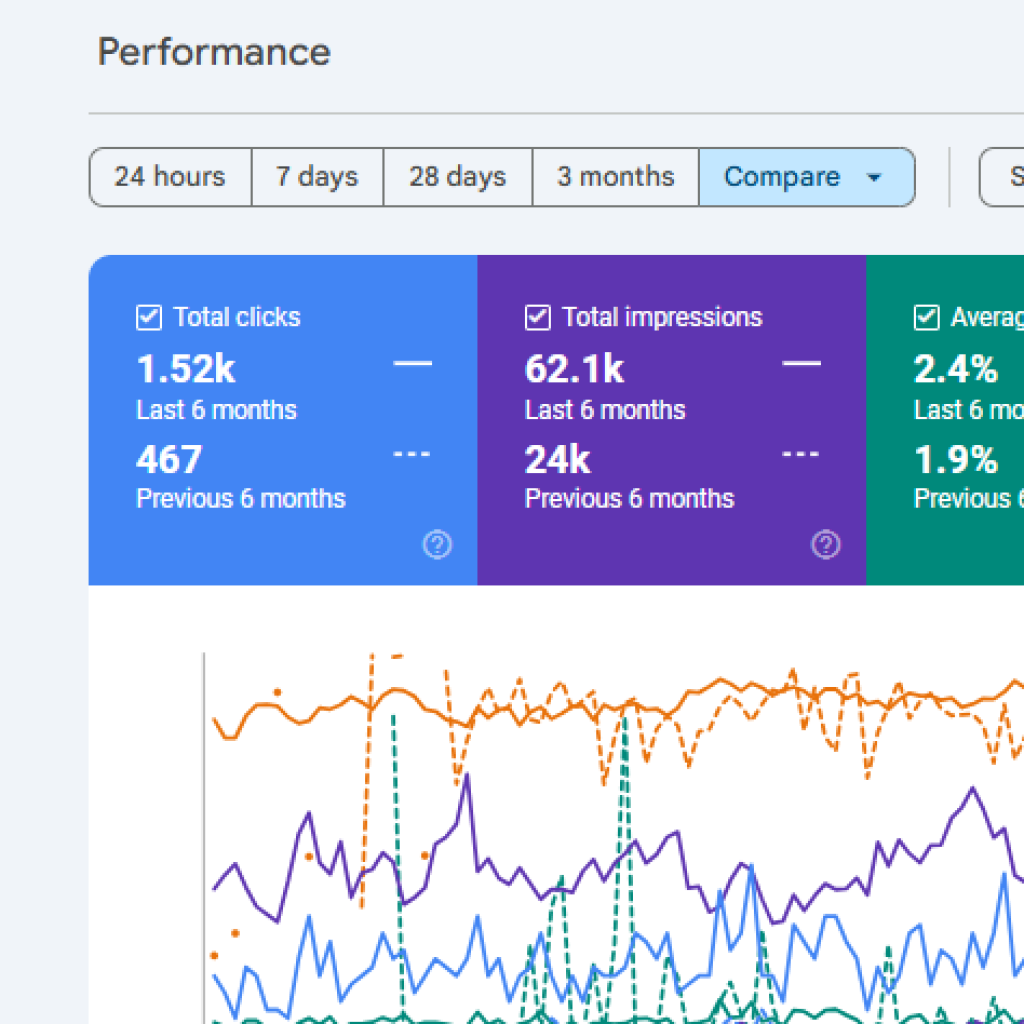Open the Compare dropdown arrow
The image size is (1024, 1024).
click(874, 177)
